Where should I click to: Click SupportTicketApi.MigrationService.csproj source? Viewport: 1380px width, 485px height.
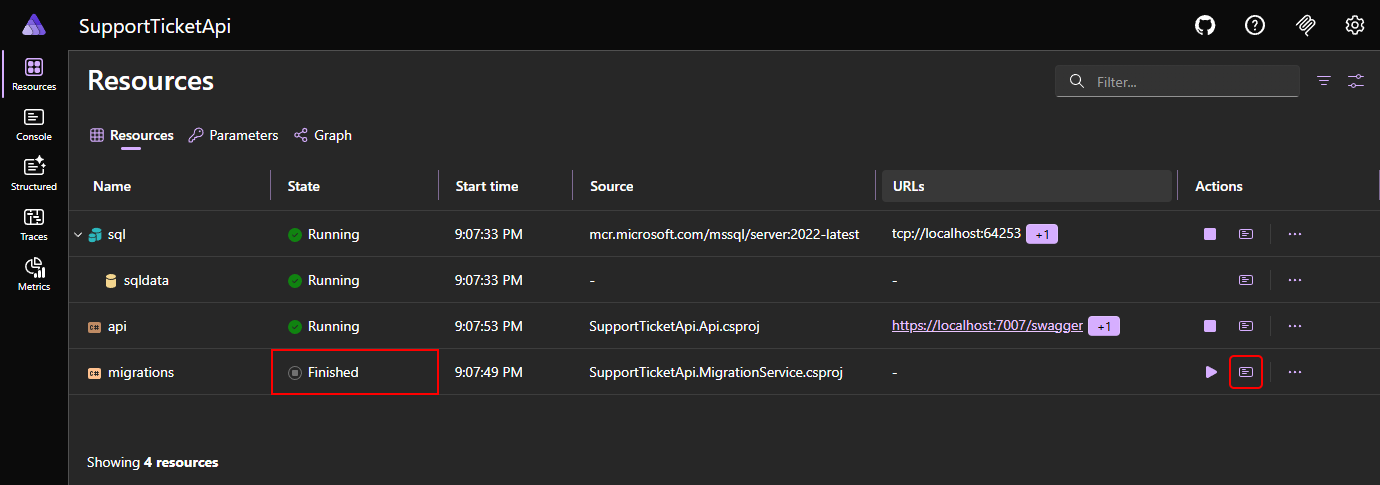716,372
